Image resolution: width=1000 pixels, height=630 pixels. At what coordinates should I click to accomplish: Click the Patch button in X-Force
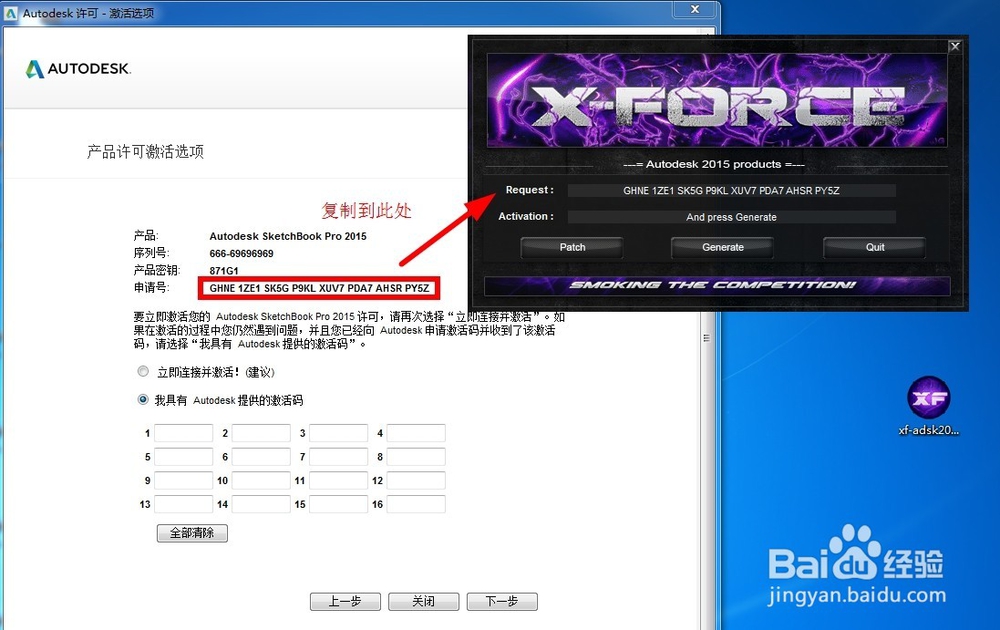tap(572, 247)
